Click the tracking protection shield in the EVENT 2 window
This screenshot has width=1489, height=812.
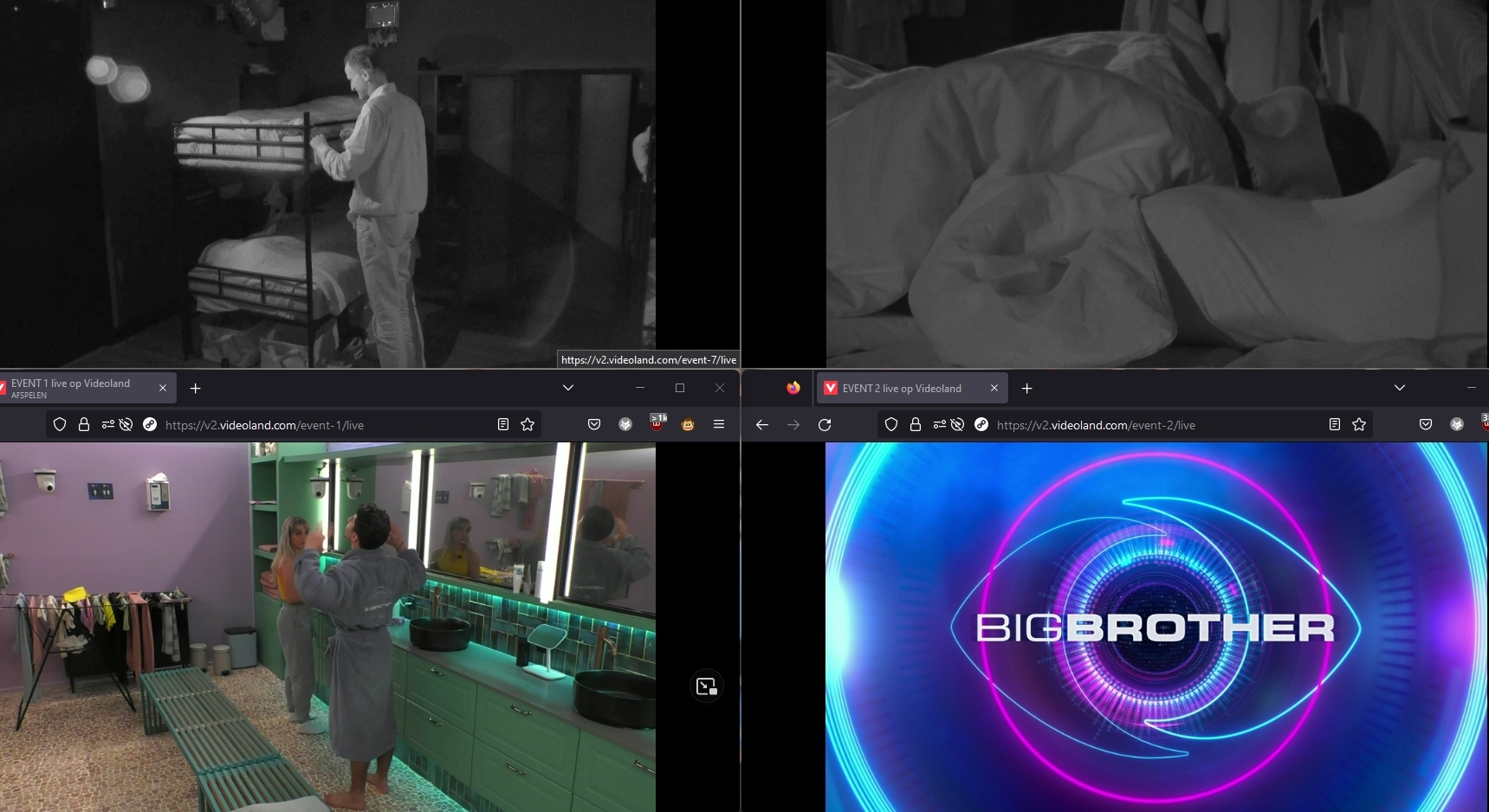(891, 424)
